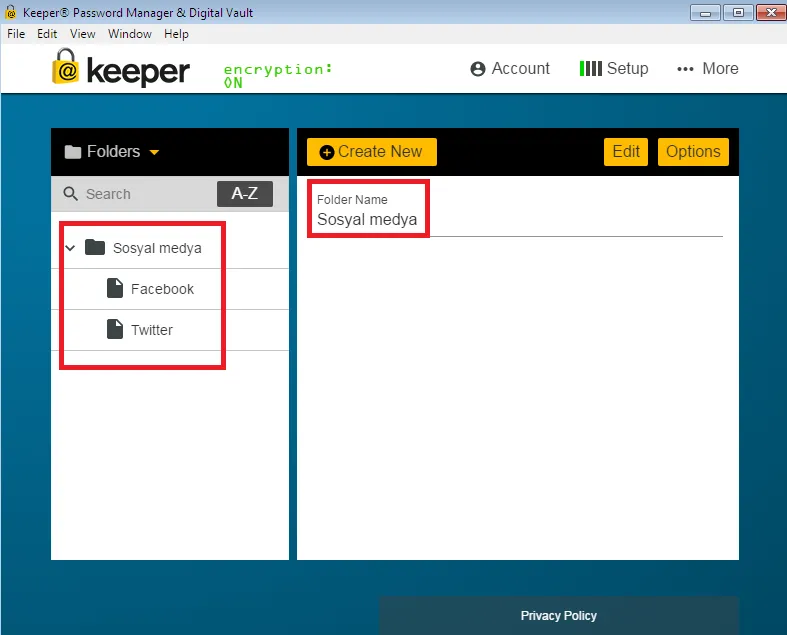Open the Window menu
This screenshot has height=635, width=787.
(129, 34)
